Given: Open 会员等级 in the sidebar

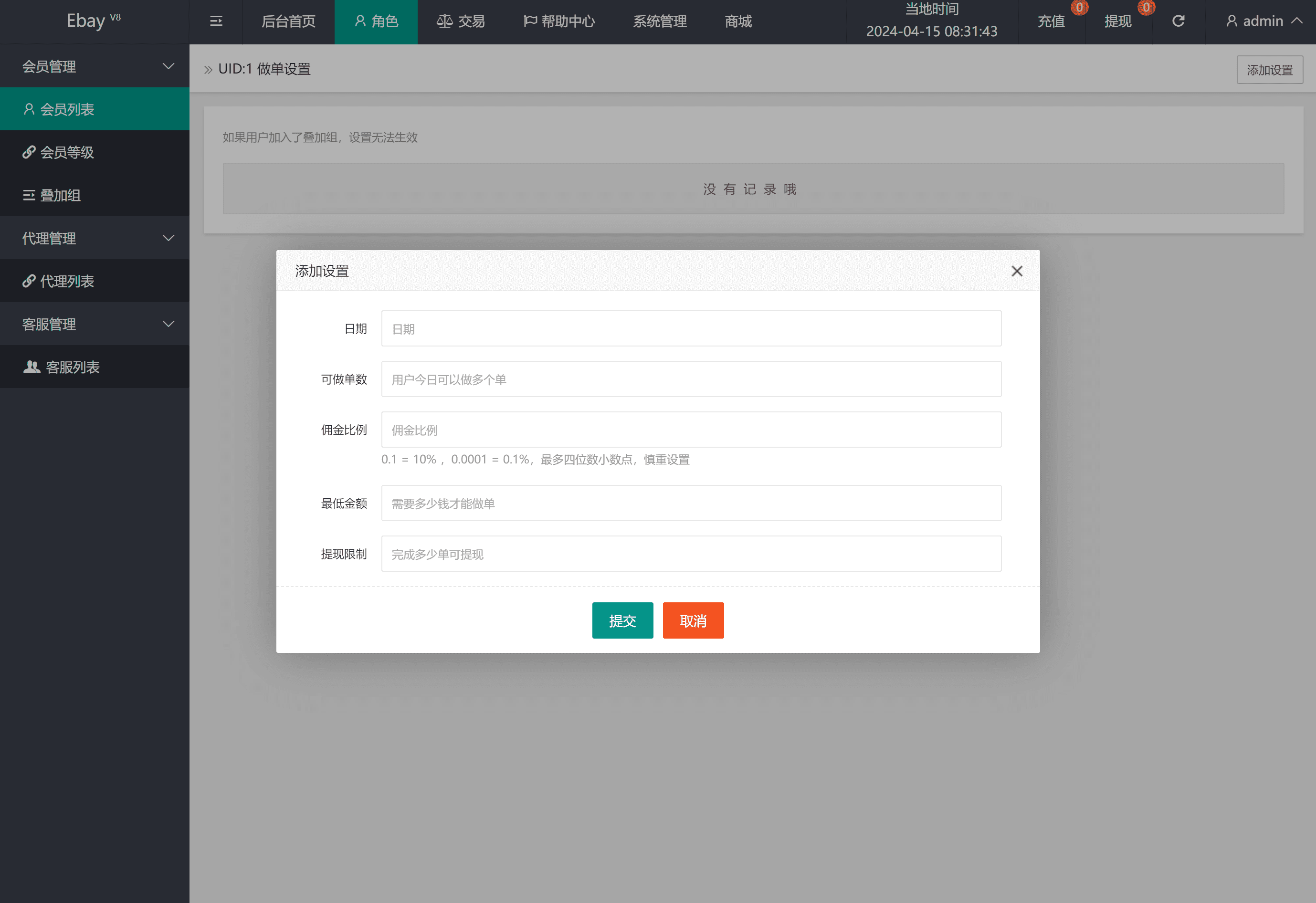Looking at the screenshot, I should tap(95, 152).
